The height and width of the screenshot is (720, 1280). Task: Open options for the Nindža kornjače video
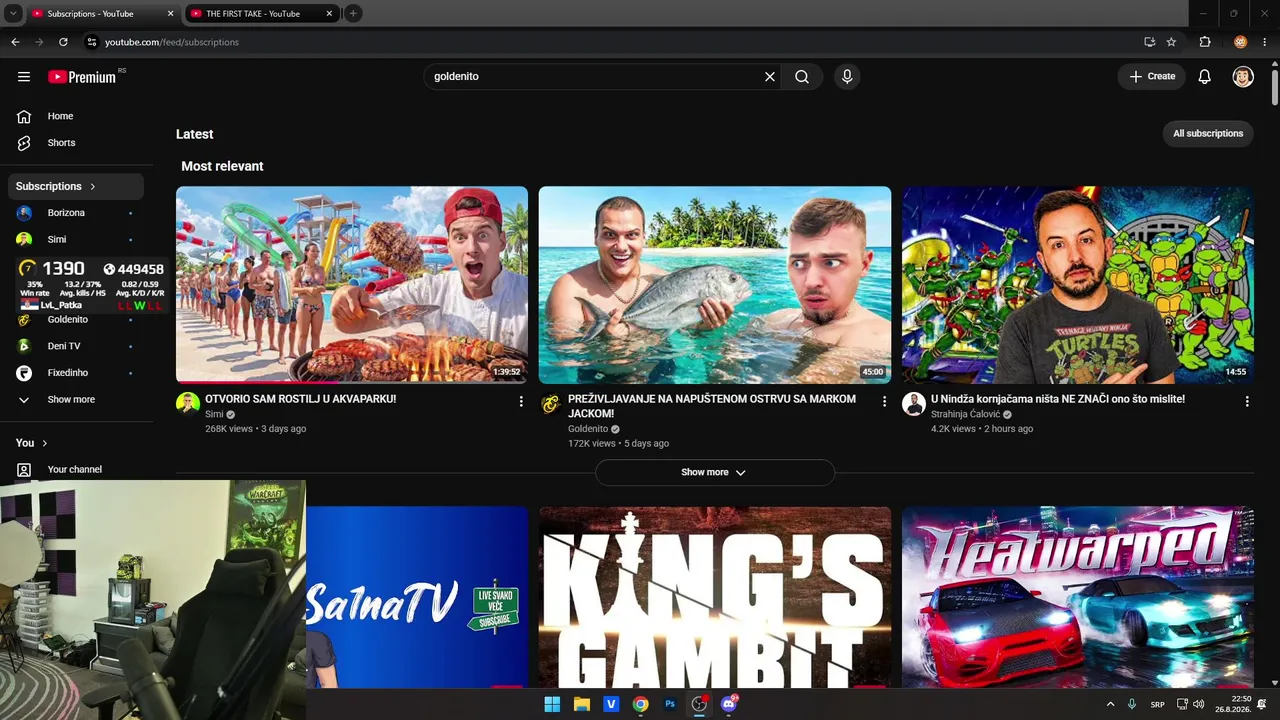pyautogui.click(x=1247, y=401)
